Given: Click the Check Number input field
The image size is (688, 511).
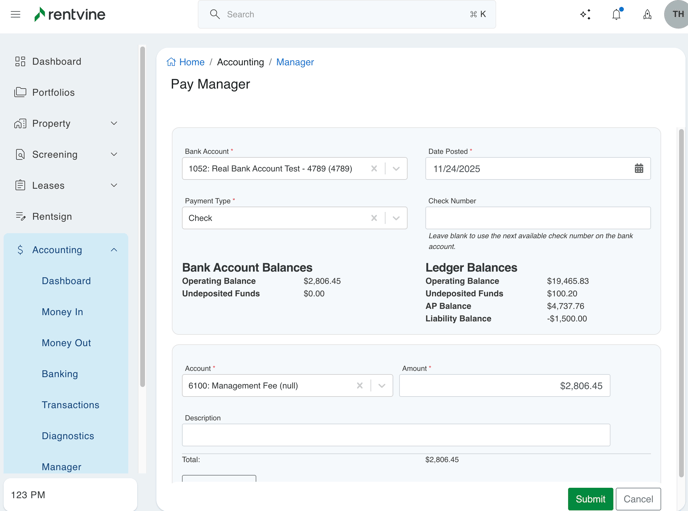Looking at the screenshot, I should coord(537,218).
